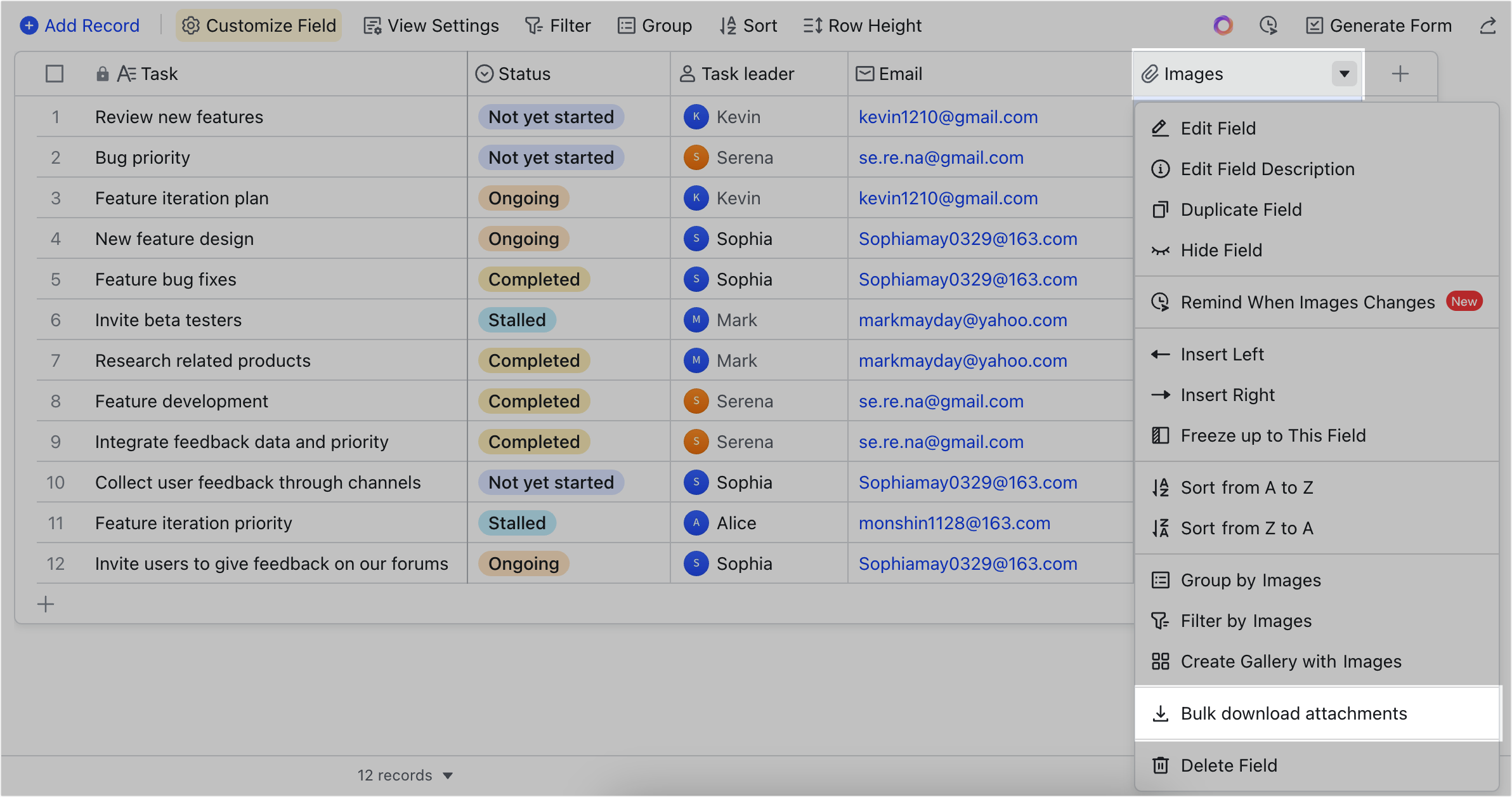Image resolution: width=1512 pixels, height=797 pixels.
Task: Toggle Hide Field for the Images column
Action: coord(1222,250)
